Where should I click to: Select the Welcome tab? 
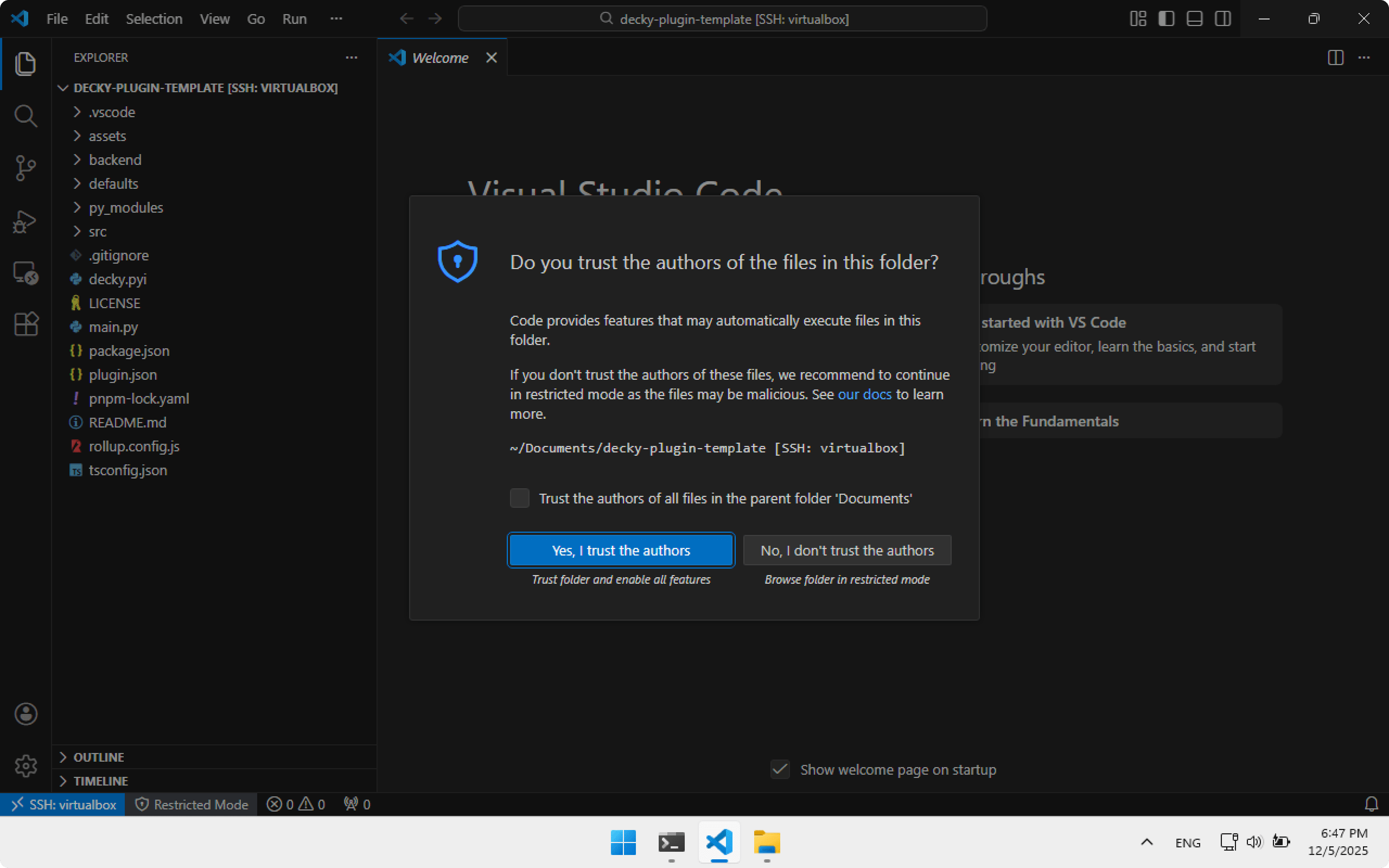[x=439, y=58]
